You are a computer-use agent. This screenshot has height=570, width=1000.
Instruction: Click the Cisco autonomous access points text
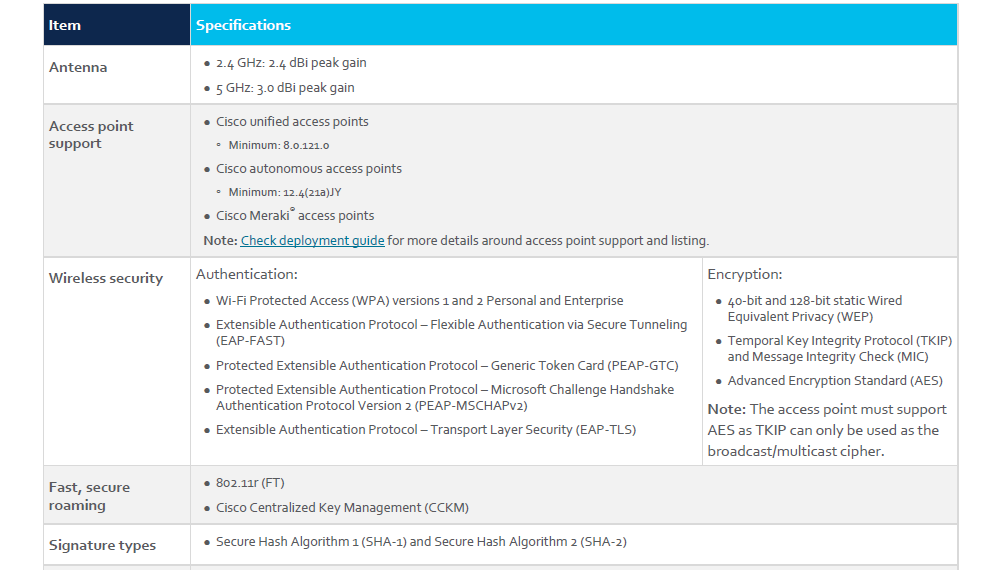point(309,169)
